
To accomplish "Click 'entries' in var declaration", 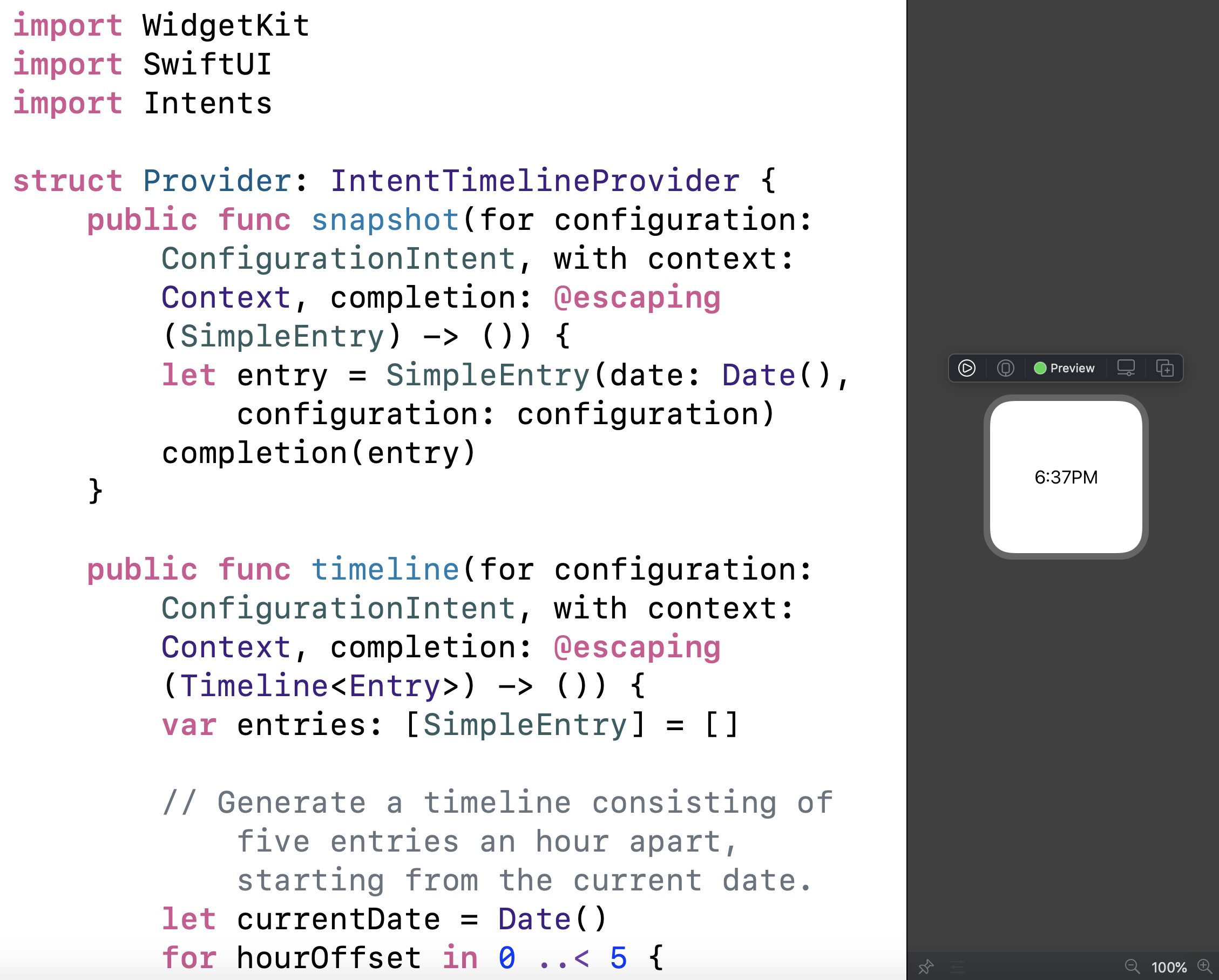I will [301, 725].
